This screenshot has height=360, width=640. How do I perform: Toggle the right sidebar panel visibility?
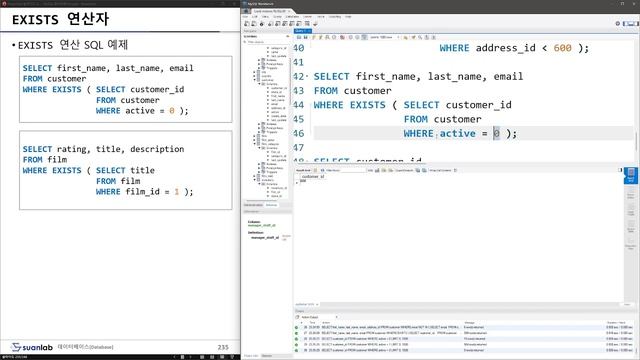637,24
